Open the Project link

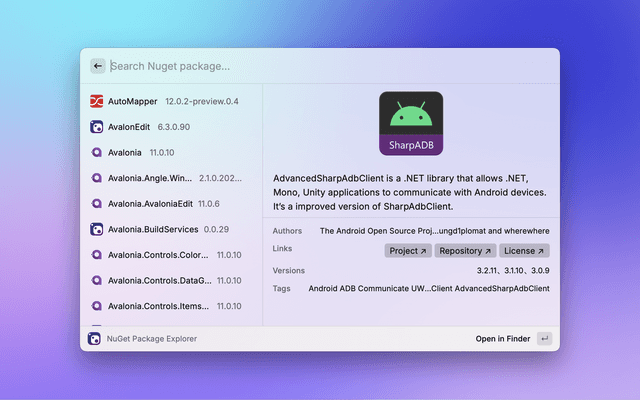click(x=407, y=251)
